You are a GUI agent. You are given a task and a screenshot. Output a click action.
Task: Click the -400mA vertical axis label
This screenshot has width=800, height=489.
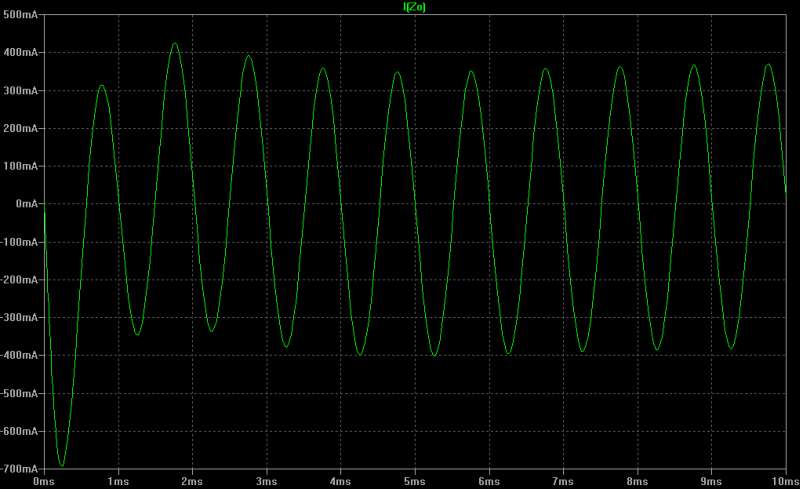[x=19, y=355]
